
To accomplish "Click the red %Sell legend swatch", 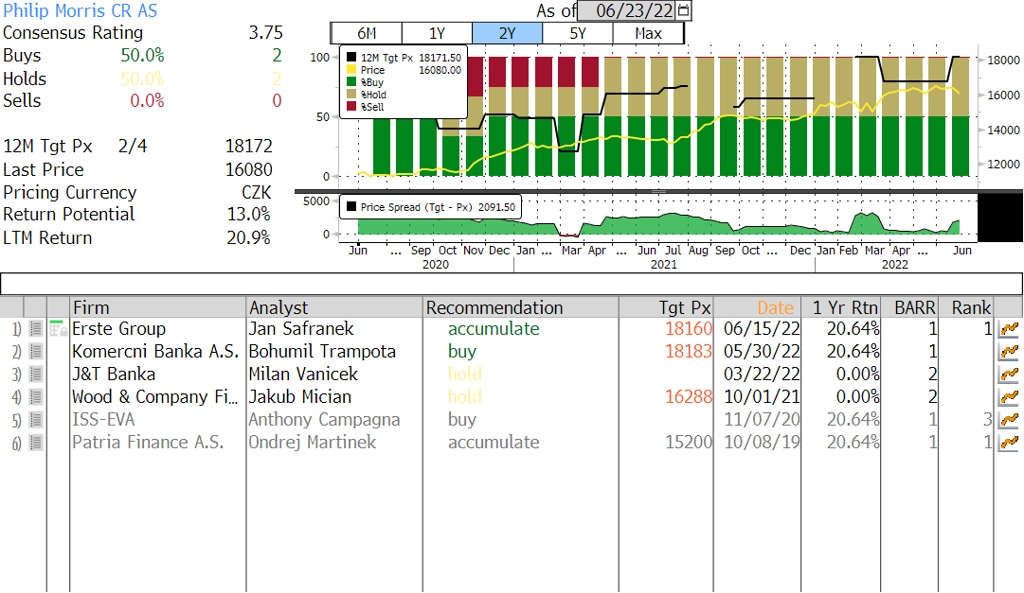I will point(351,106).
